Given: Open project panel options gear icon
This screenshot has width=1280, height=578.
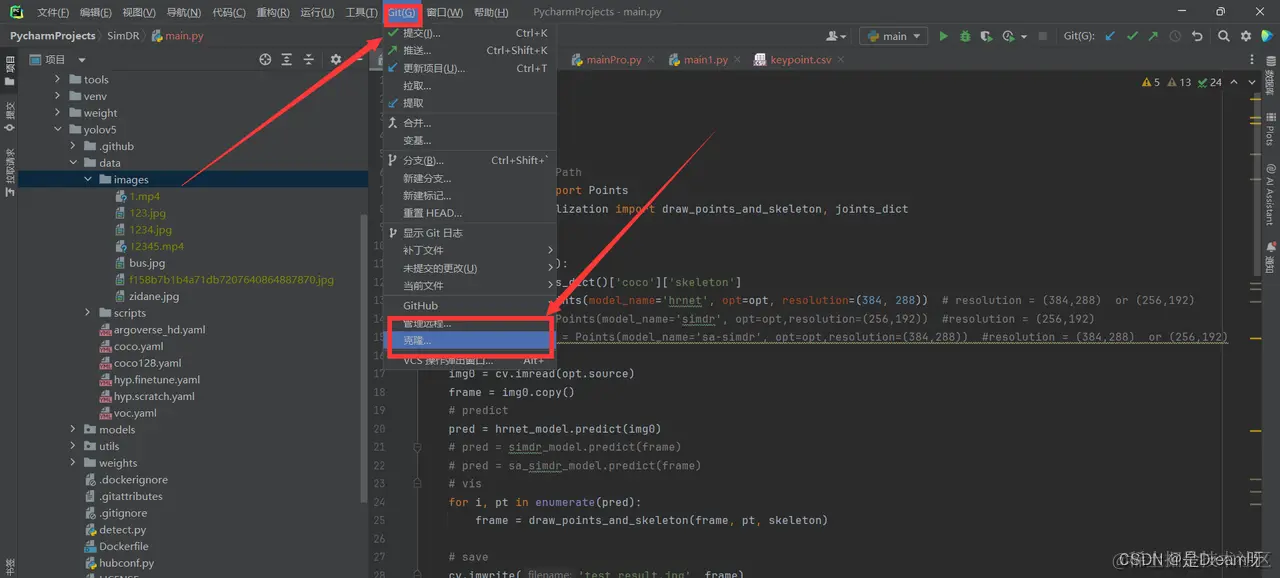Looking at the screenshot, I should click(336, 60).
